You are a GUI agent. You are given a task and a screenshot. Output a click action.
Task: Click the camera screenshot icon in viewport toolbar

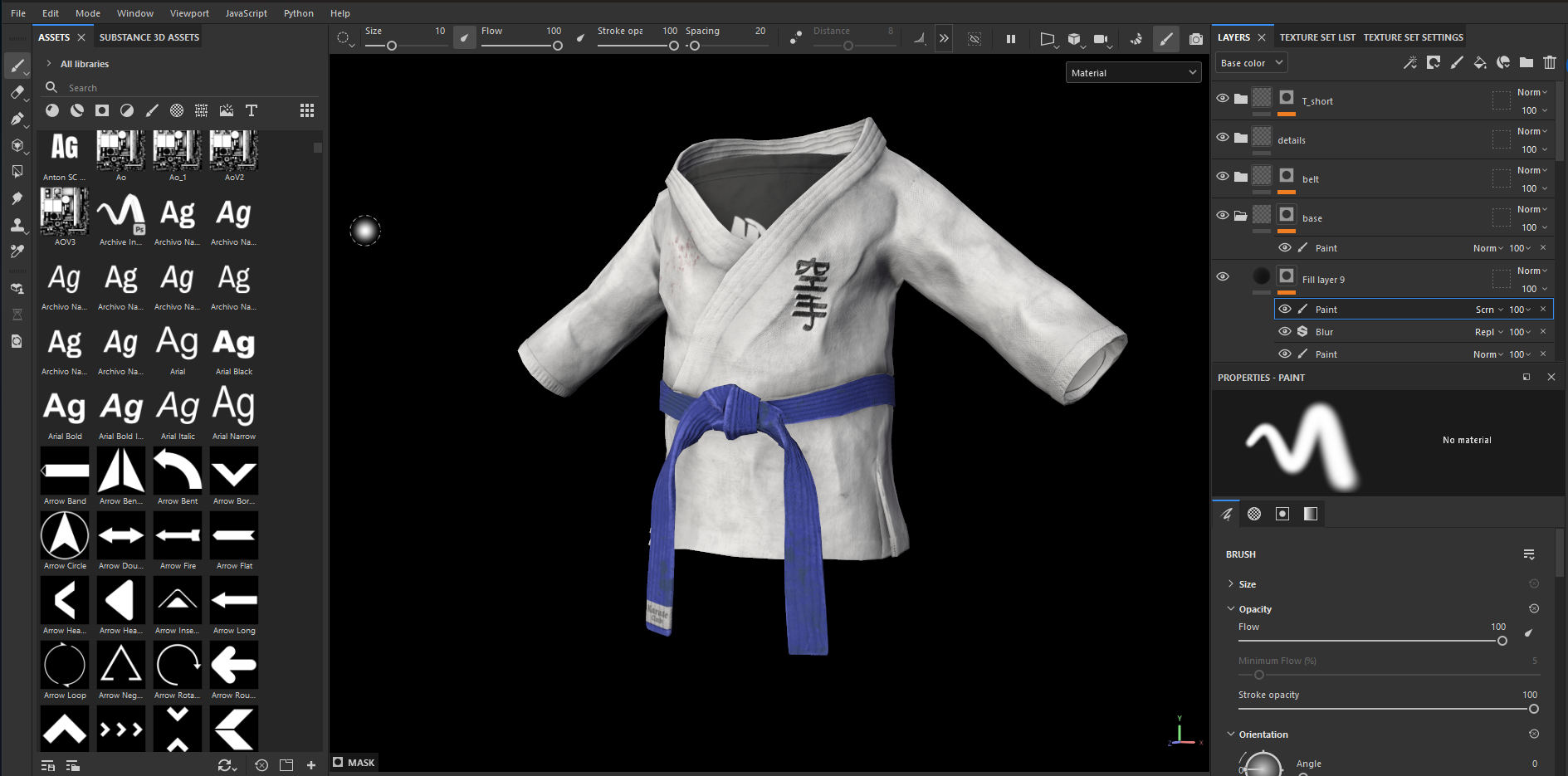1195,39
